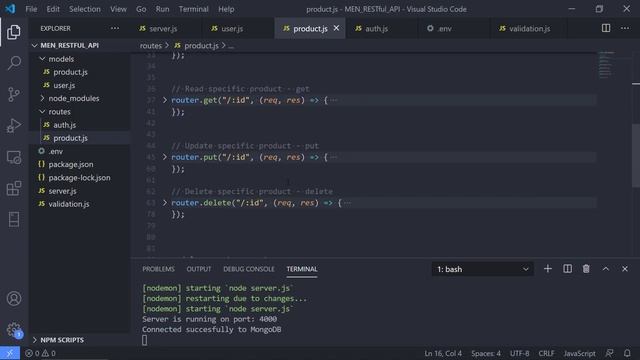Open the View menu
Image resolution: width=640 pixels, height=360 pixels.
[x=118, y=9]
